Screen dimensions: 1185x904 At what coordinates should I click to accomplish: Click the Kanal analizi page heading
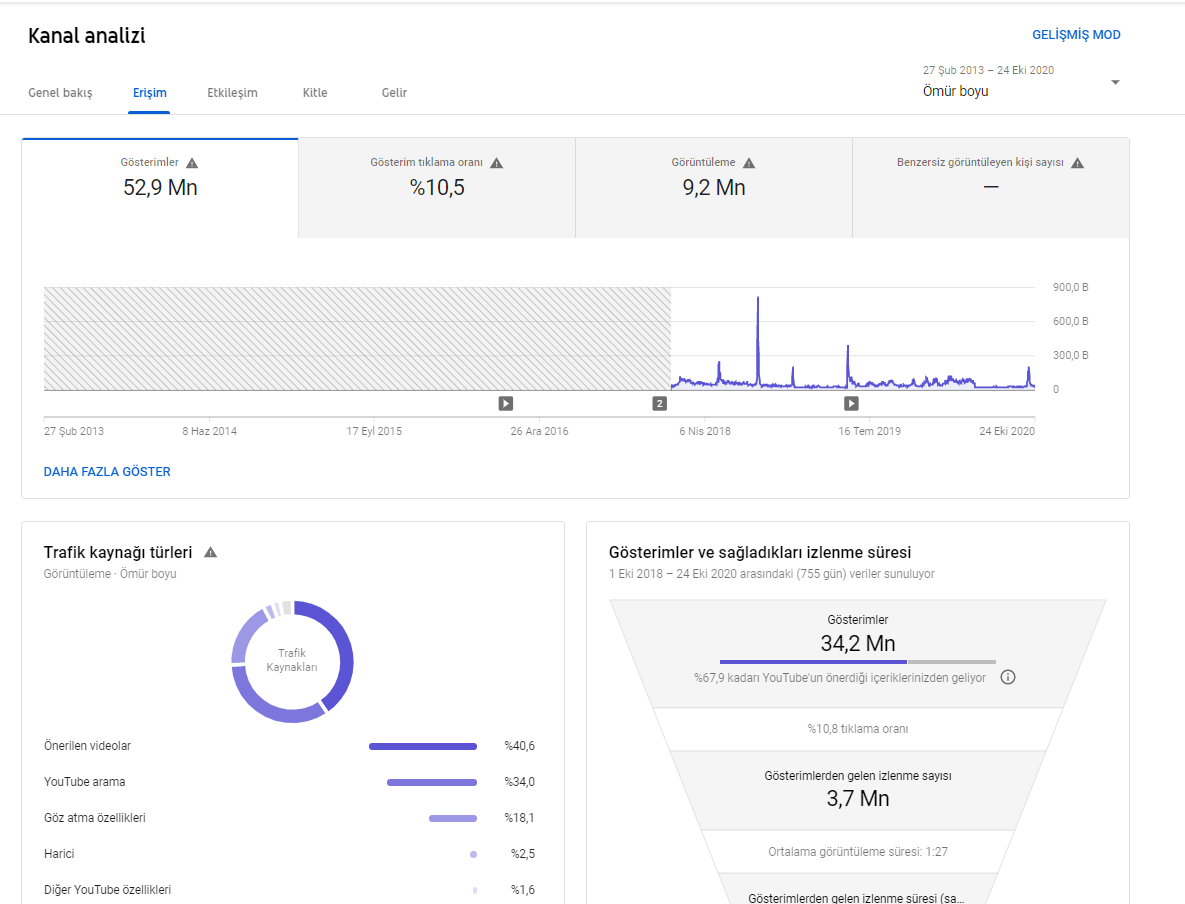point(87,36)
